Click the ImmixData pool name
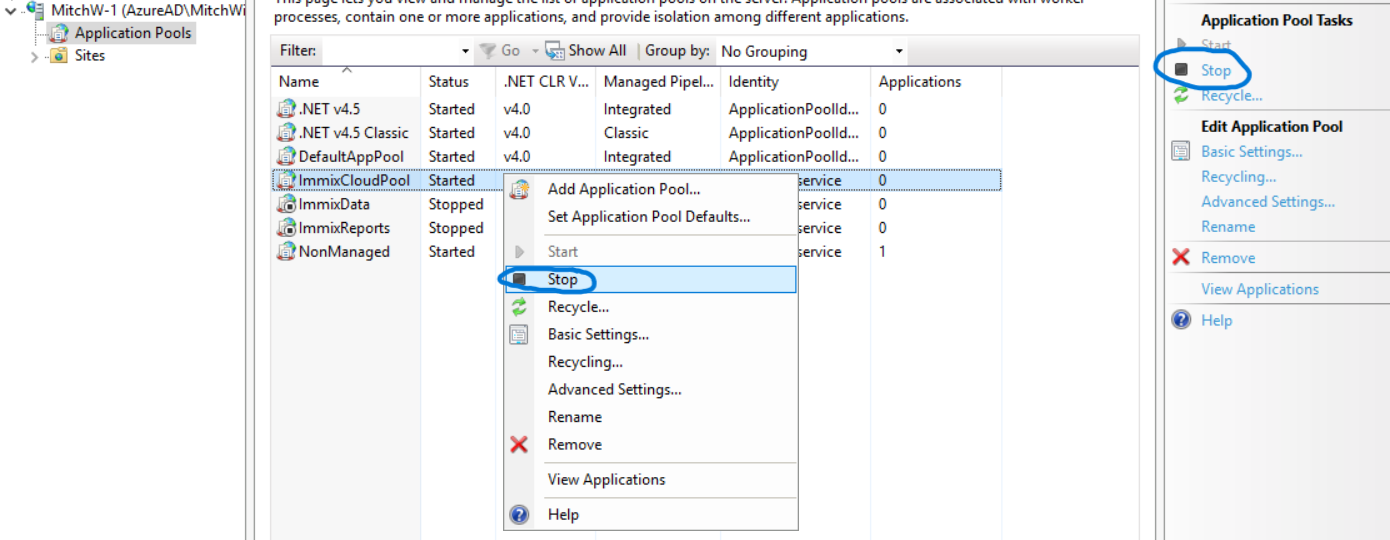The height and width of the screenshot is (540, 1390). point(334,204)
